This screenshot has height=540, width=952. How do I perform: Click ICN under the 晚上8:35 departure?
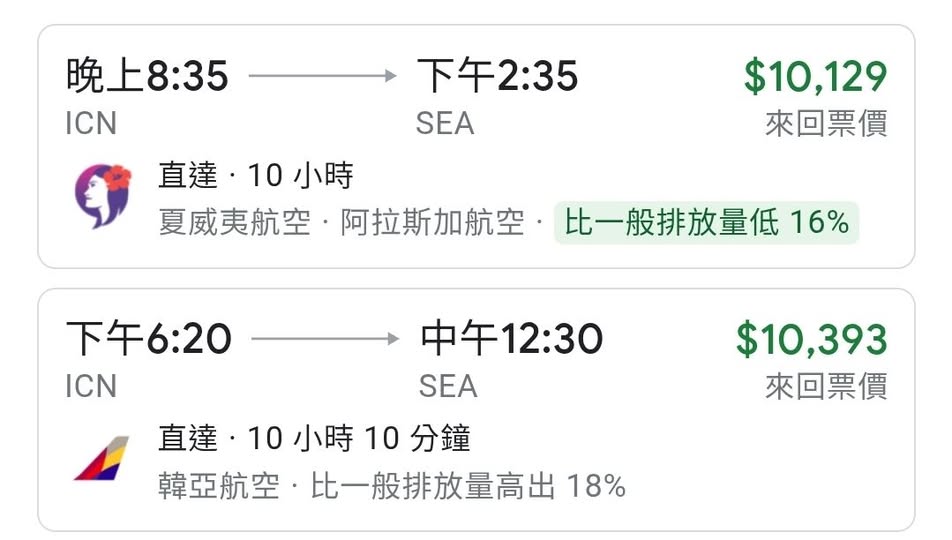pyautogui.click(x=91, y=124)
